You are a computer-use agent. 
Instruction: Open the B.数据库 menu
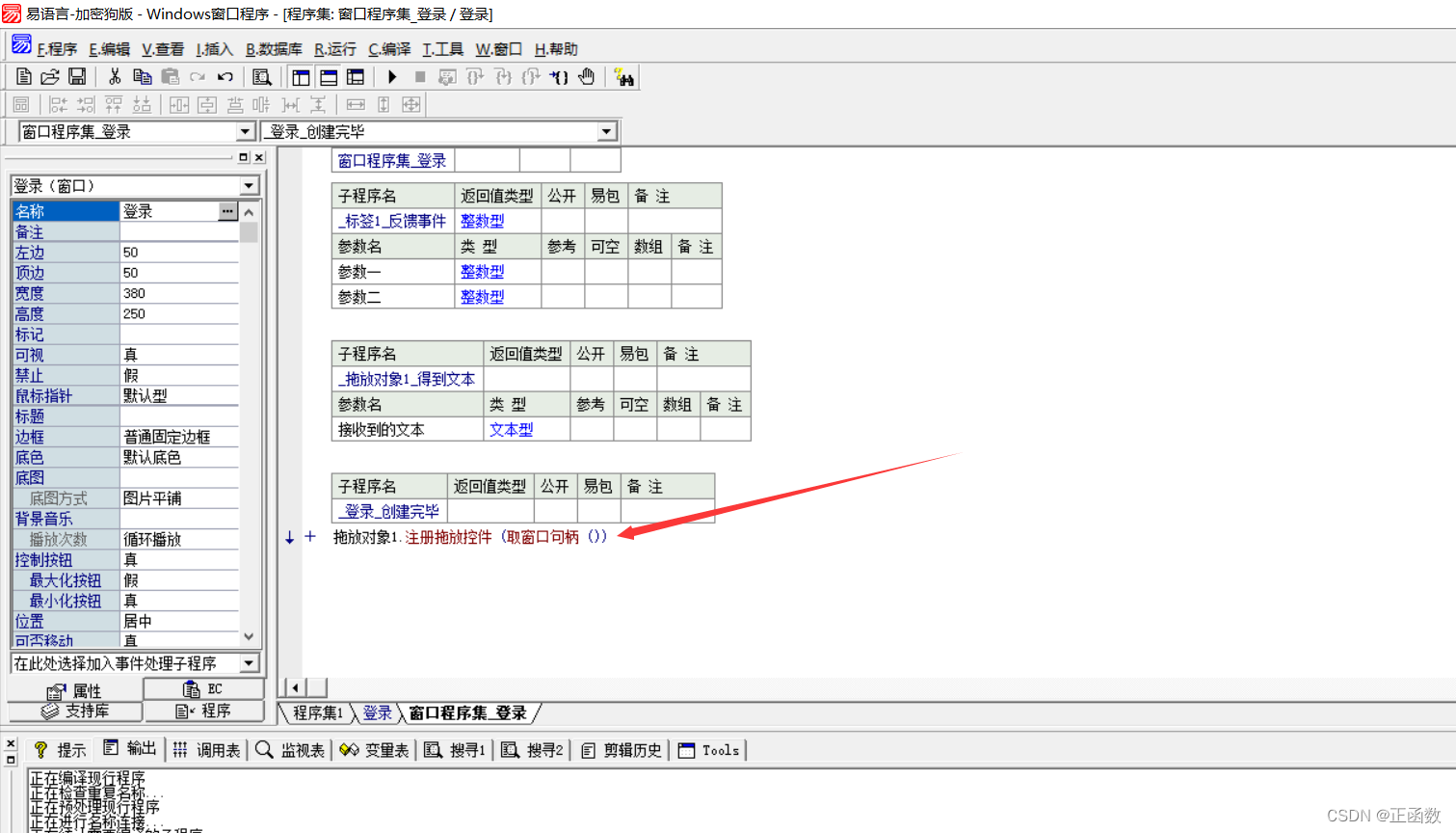(274, 49)
